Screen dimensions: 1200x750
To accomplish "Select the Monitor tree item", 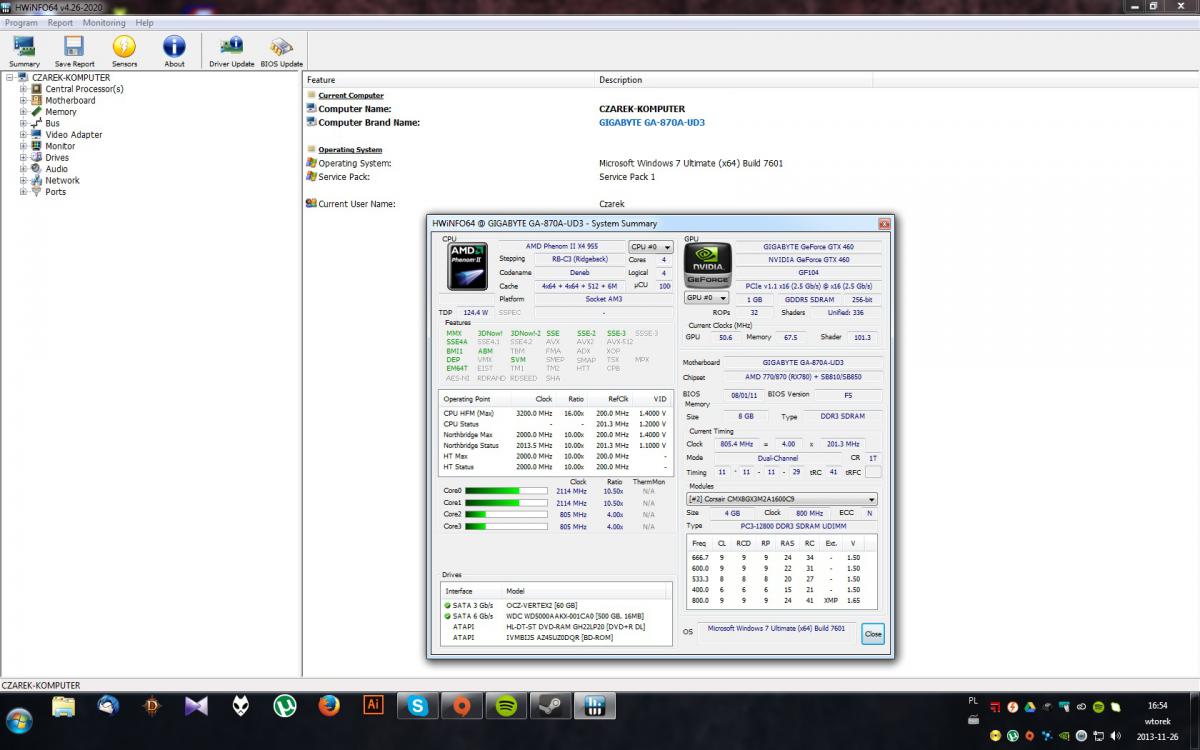I will [60, 146].
